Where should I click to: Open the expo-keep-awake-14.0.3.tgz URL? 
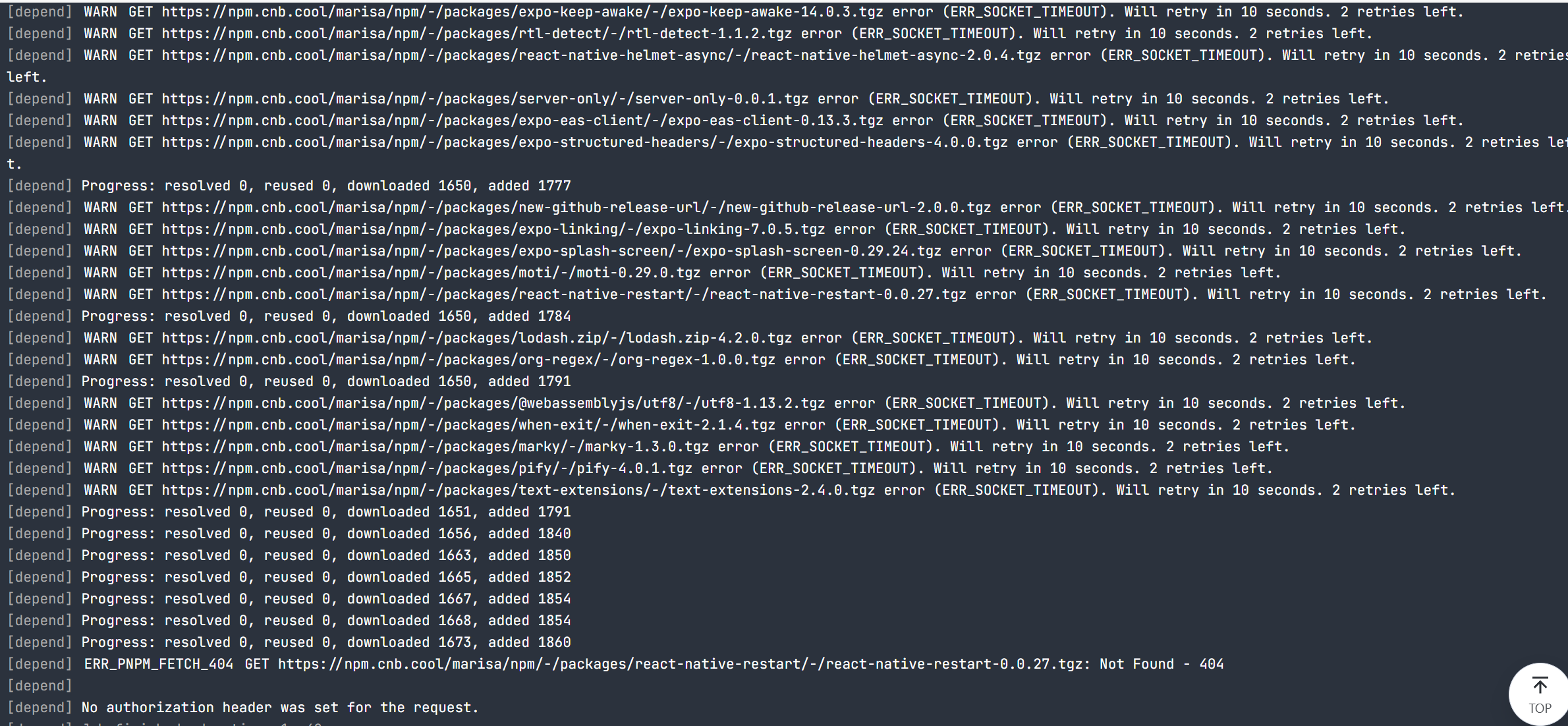[x=522, y=12]
